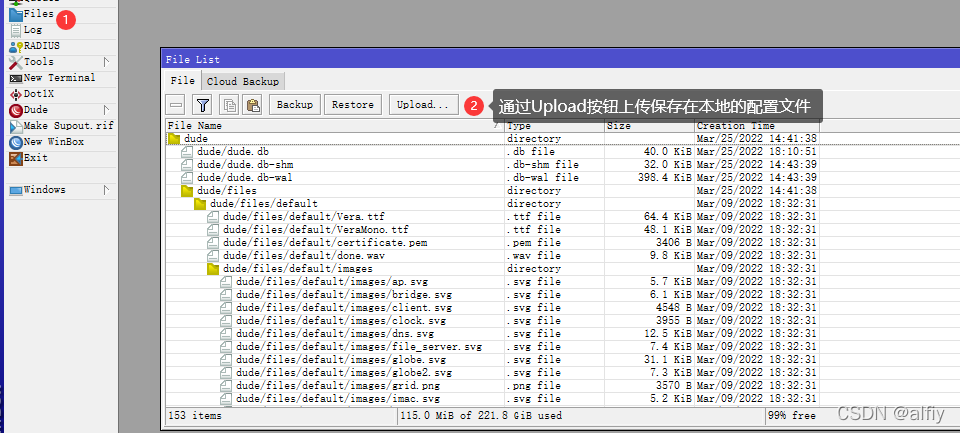960x433 pixels.
Task: Select file dude/files/default/Vera.ttf
Action: click(492, 216)
